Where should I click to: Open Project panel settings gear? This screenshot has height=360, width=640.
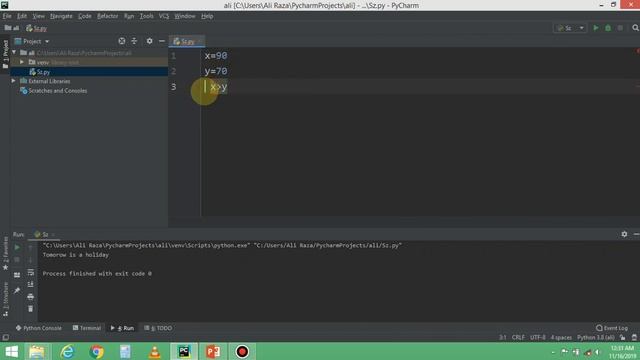[x=149, y=41]
